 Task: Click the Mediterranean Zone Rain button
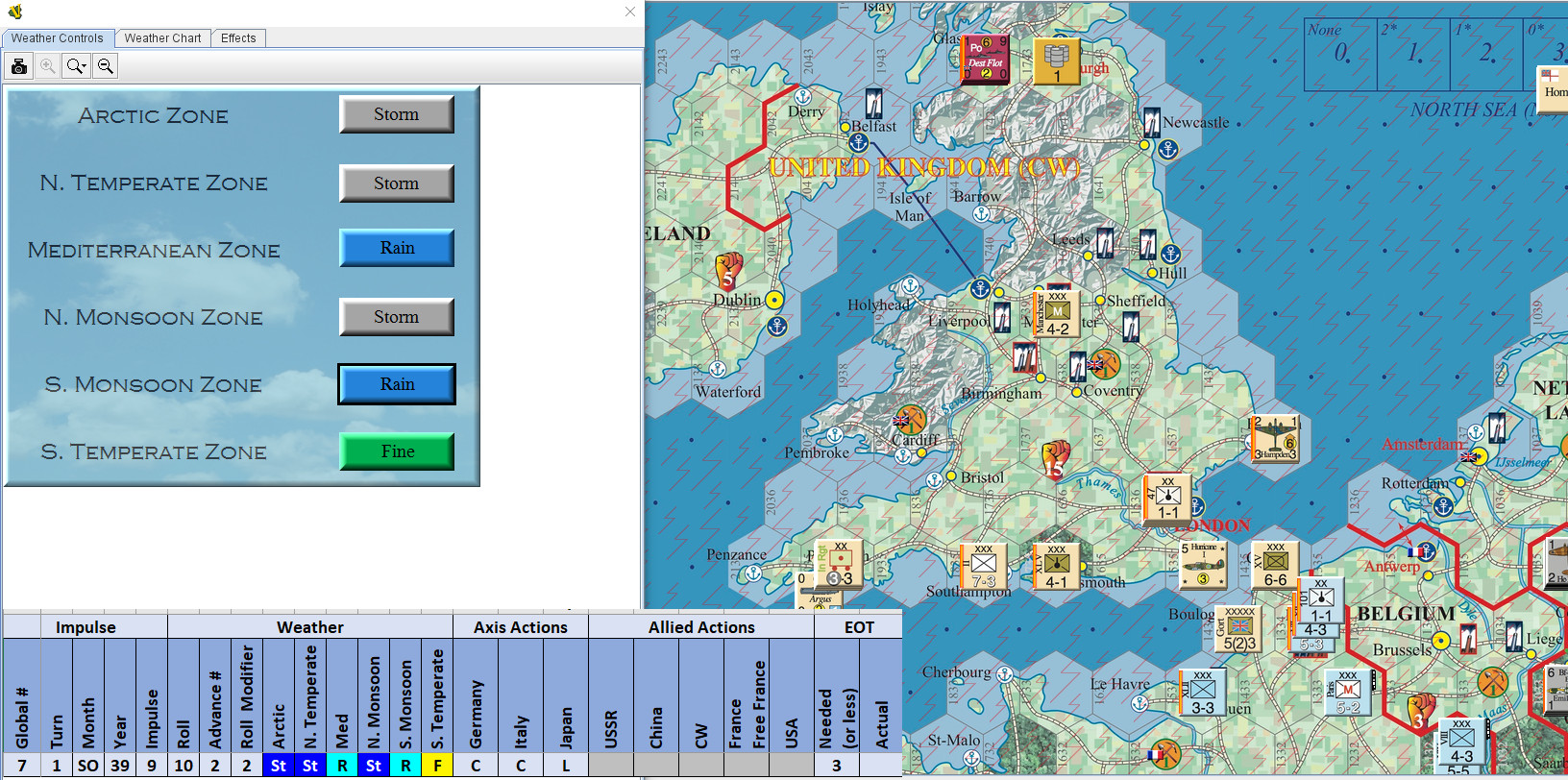click(x=396, y=248)
